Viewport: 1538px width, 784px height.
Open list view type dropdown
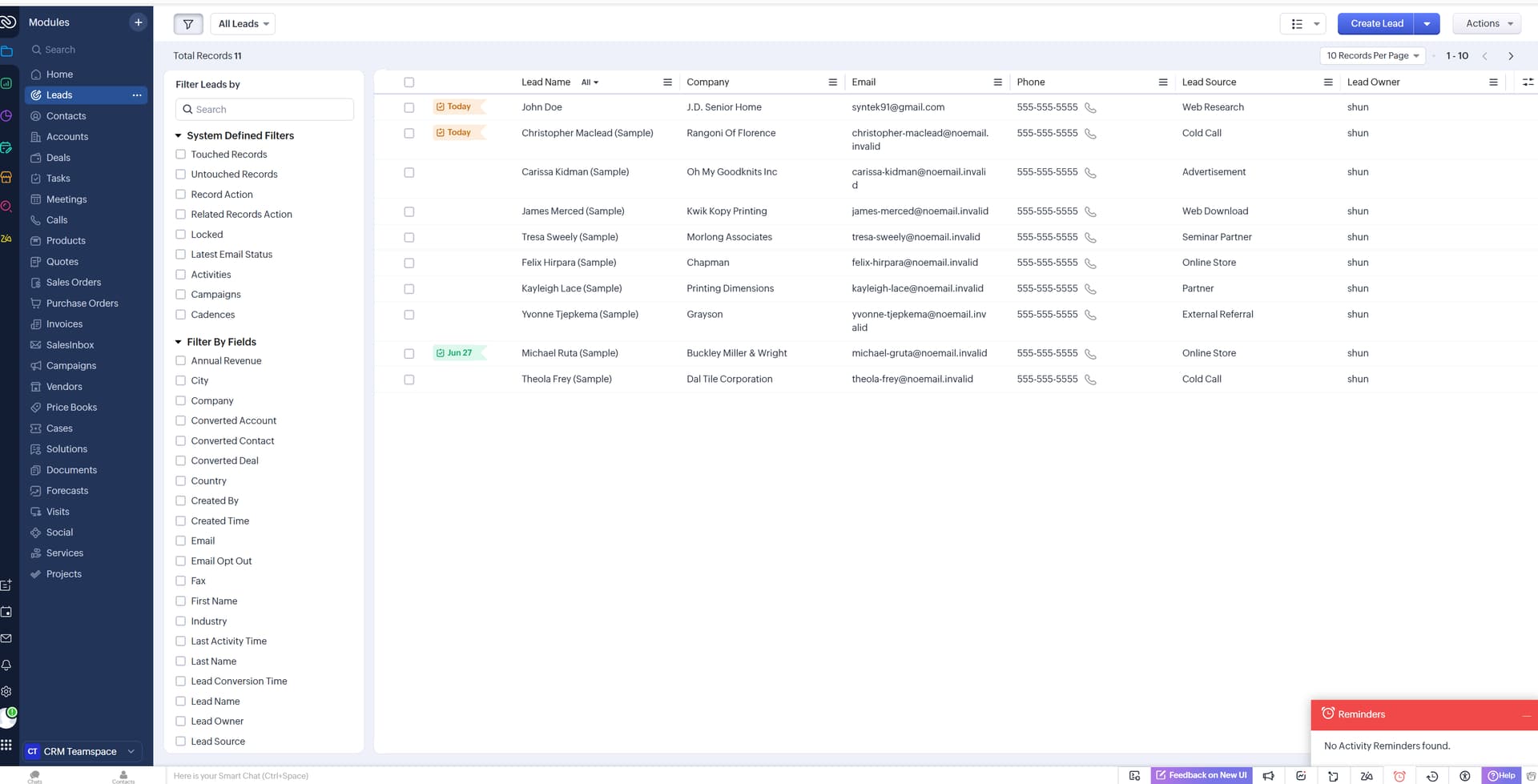(1303, 24)
